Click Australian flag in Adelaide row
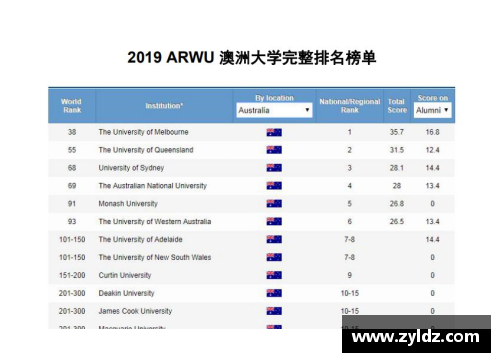The image size is (500, 362). pyautogui.click(x=274, y=239)
